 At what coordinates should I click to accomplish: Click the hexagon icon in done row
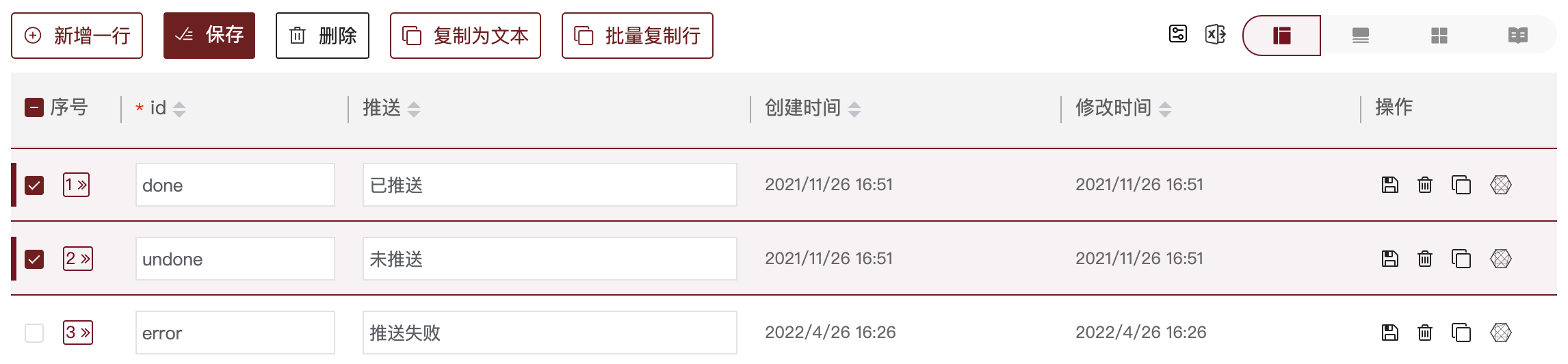1501,185
